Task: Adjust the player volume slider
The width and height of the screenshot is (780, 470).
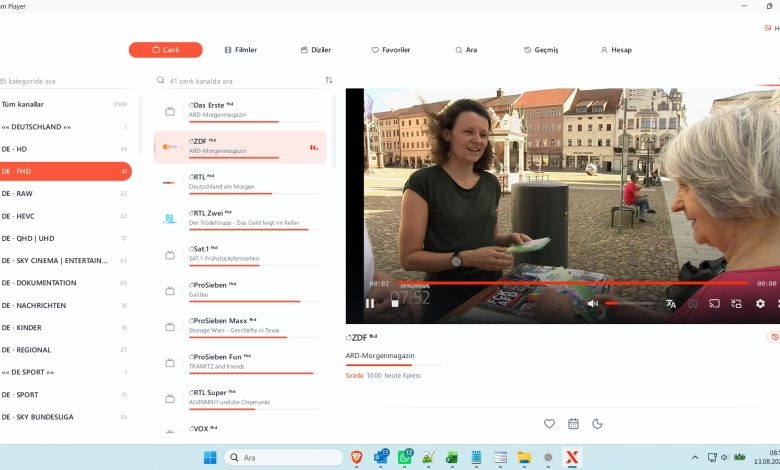Action: [x=629, y=303]
